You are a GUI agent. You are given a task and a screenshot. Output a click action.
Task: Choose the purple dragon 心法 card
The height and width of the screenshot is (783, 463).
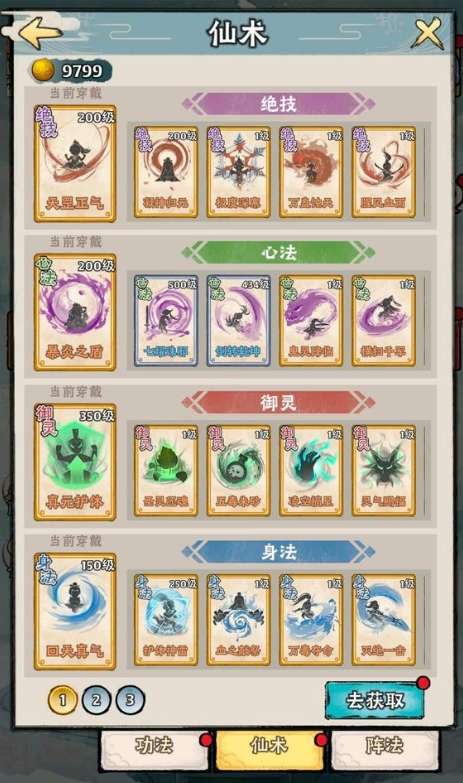311,321
